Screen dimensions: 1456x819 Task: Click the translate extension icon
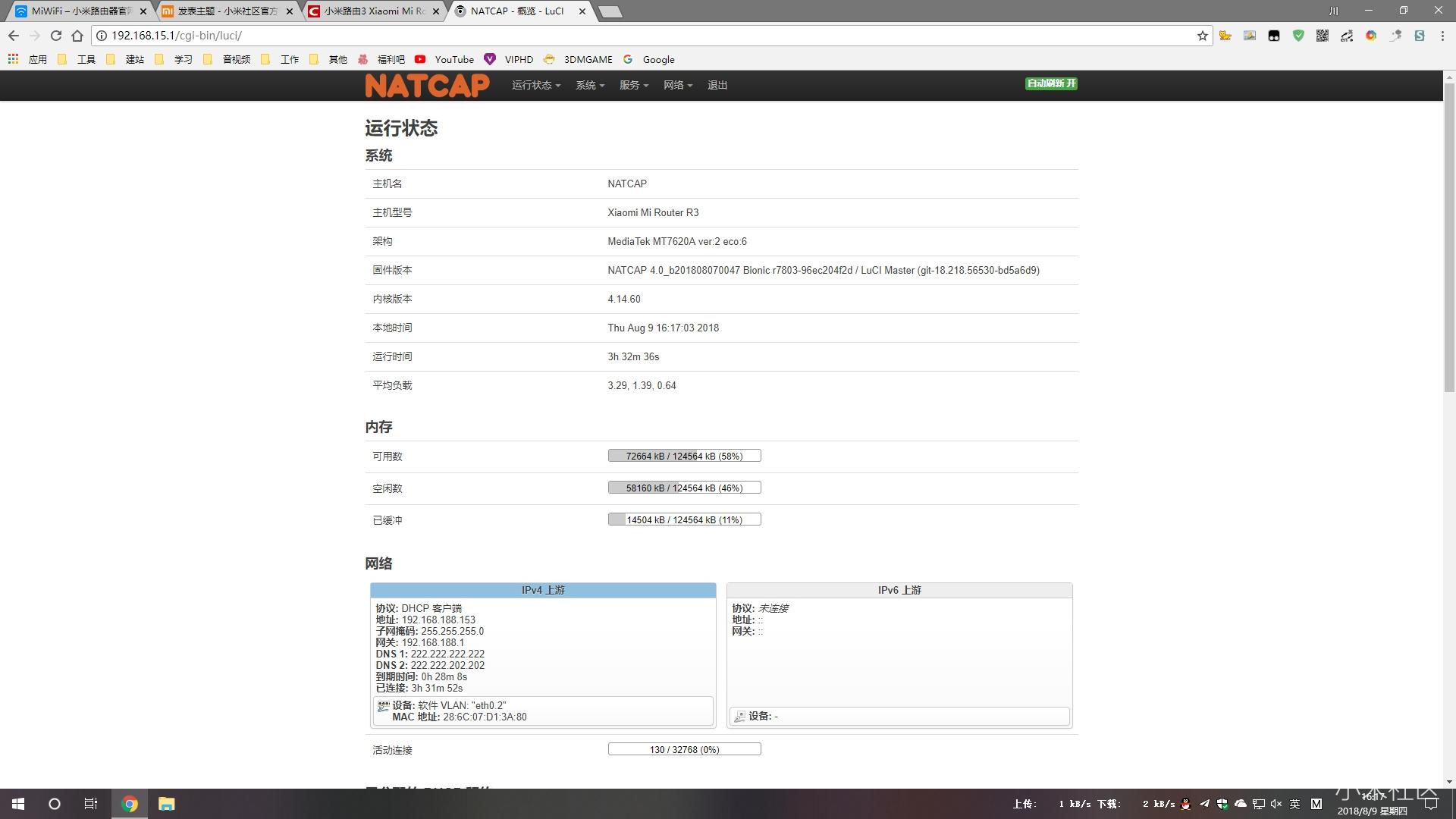pos(1347,36)
